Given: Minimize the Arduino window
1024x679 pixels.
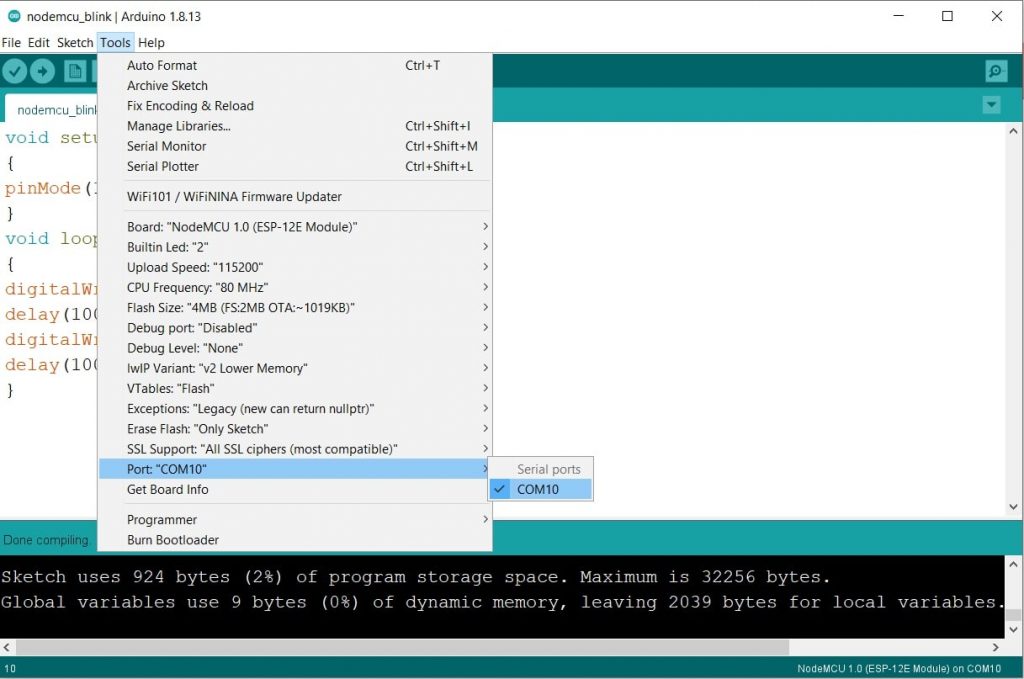Looking at the screenshot, I should tap(899, 16).
